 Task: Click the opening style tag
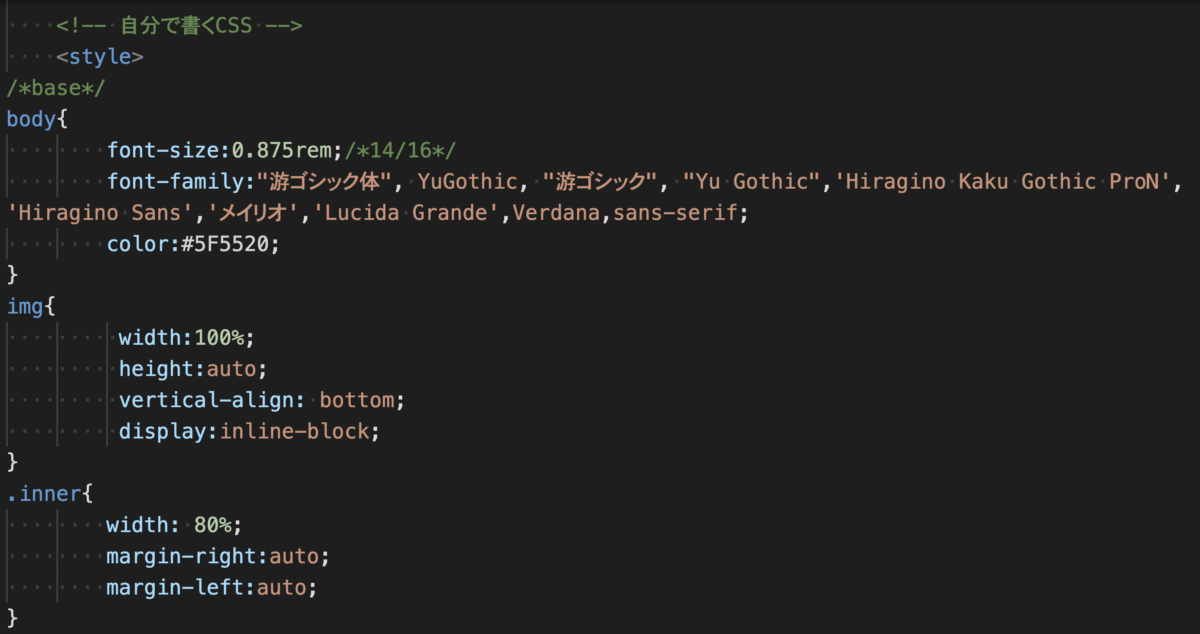(100, 57)
